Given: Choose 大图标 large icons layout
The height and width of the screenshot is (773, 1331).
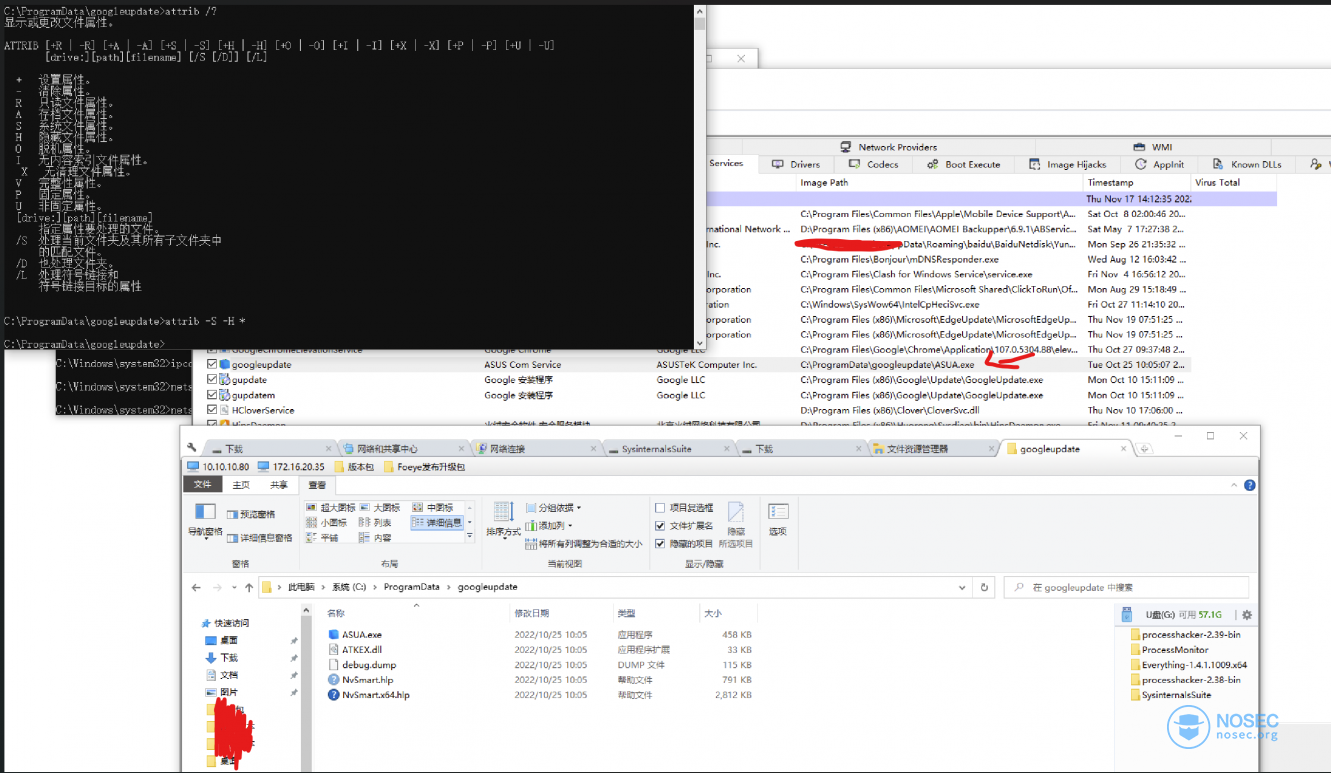Looking at the screenshot, I should pyautogui.click(x=380, y=508).
